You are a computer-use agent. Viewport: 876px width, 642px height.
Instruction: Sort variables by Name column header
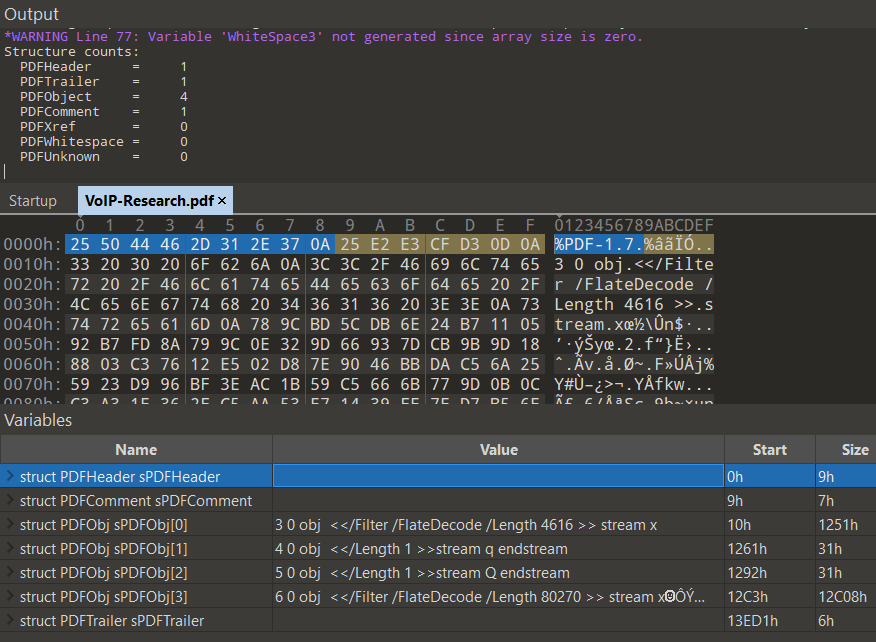point(136,450)
